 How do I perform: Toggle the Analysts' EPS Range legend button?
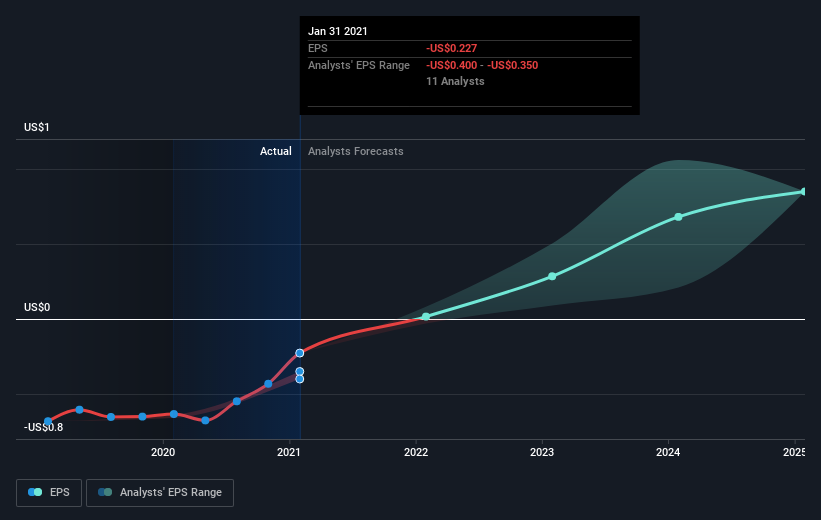tap(160, 492)
